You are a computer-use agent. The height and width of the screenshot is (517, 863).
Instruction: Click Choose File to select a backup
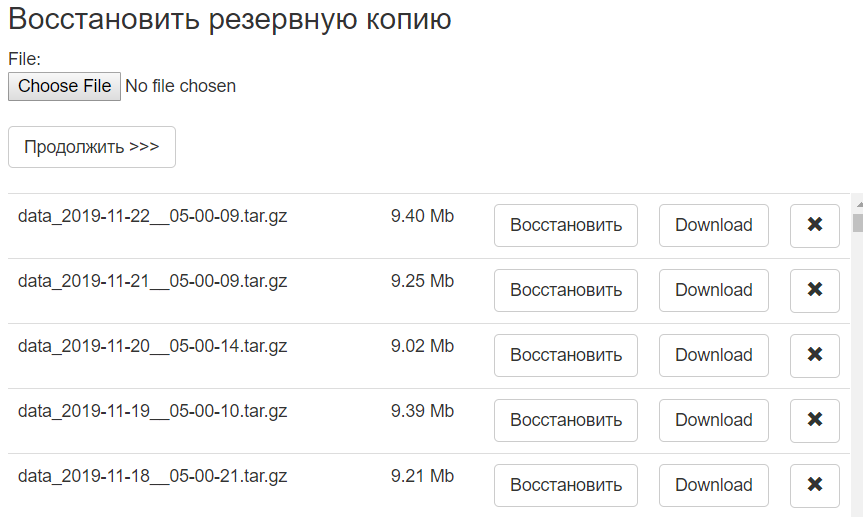[x=65, y=86]
